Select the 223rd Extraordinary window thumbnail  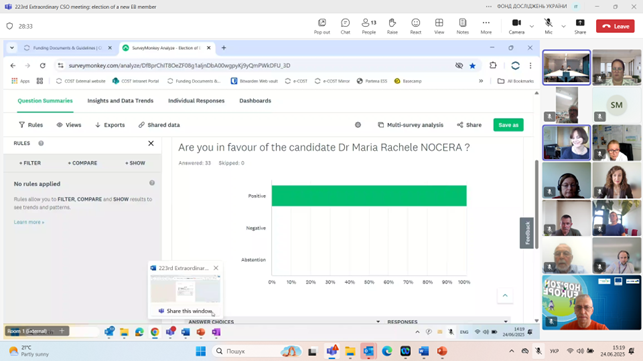(x=185, y=289)
